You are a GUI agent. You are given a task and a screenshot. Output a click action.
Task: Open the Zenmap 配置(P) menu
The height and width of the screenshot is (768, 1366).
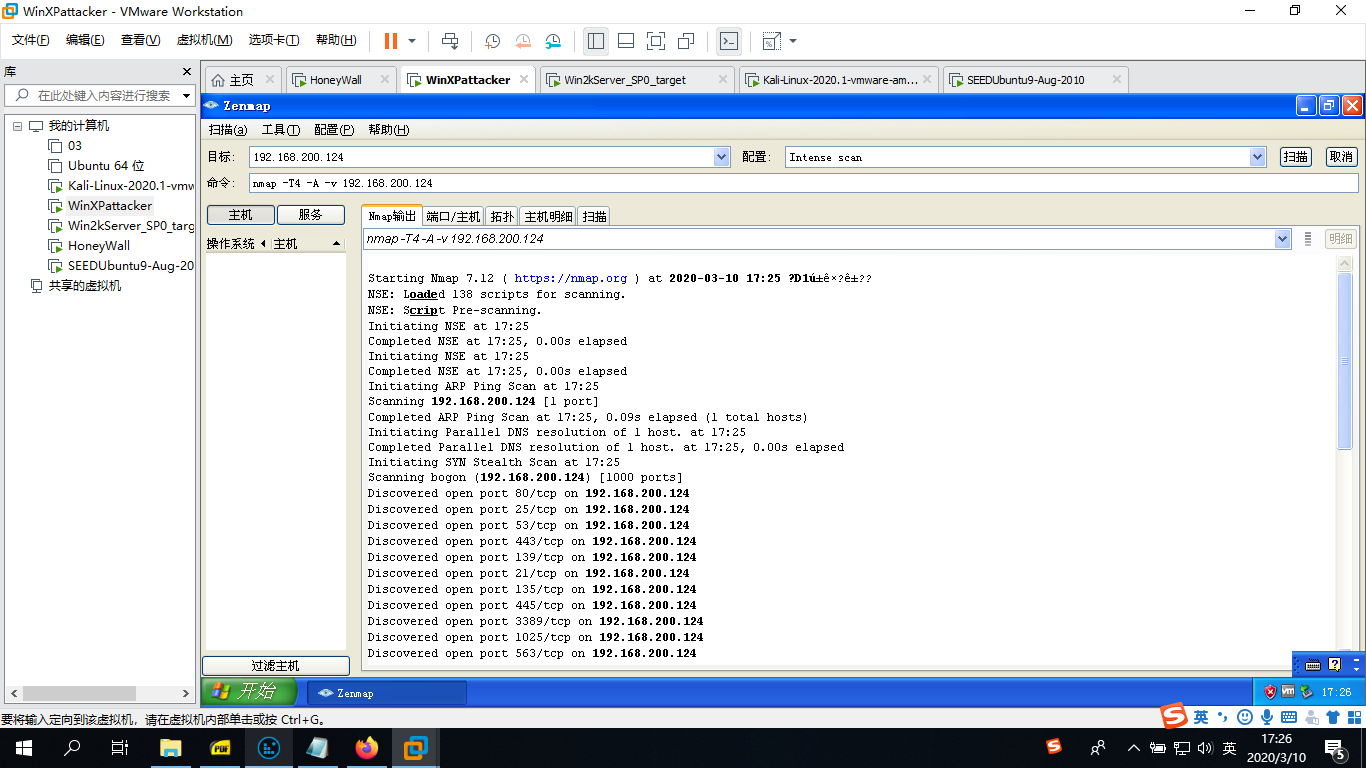pyautogui.click(x=333, y=130)
